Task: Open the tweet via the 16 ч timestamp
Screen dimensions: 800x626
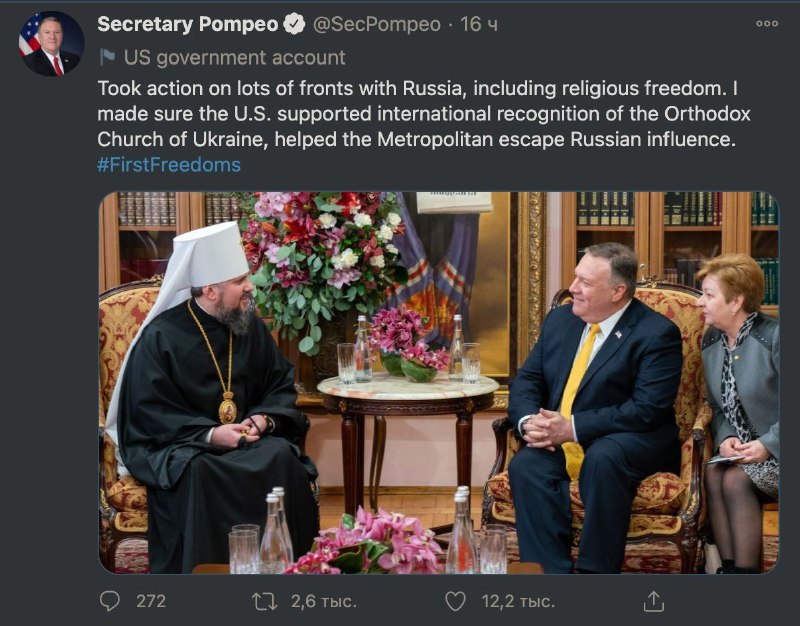Action: point(479,24)
